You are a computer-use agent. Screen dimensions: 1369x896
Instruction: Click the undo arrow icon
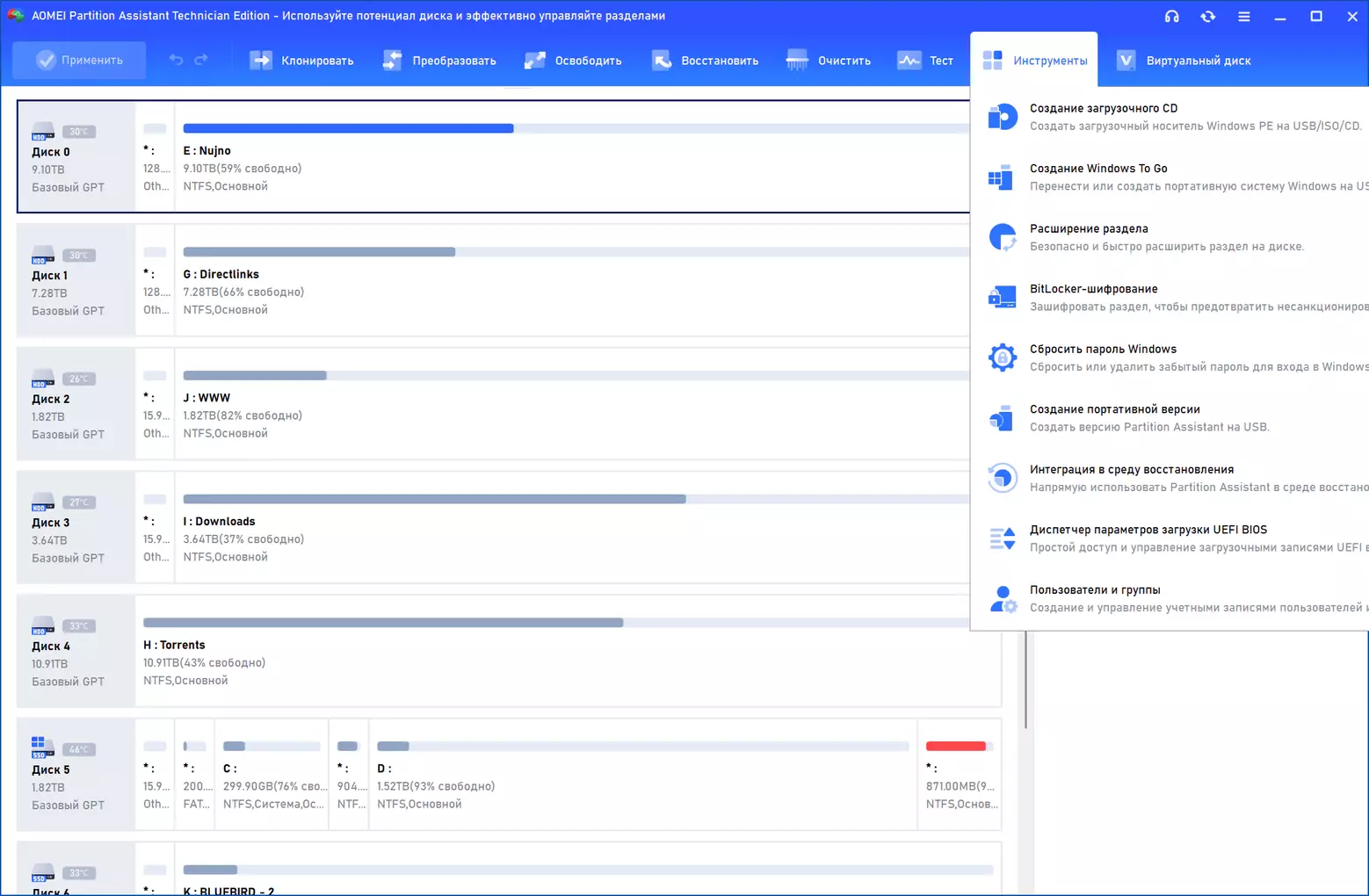(176, 60)
